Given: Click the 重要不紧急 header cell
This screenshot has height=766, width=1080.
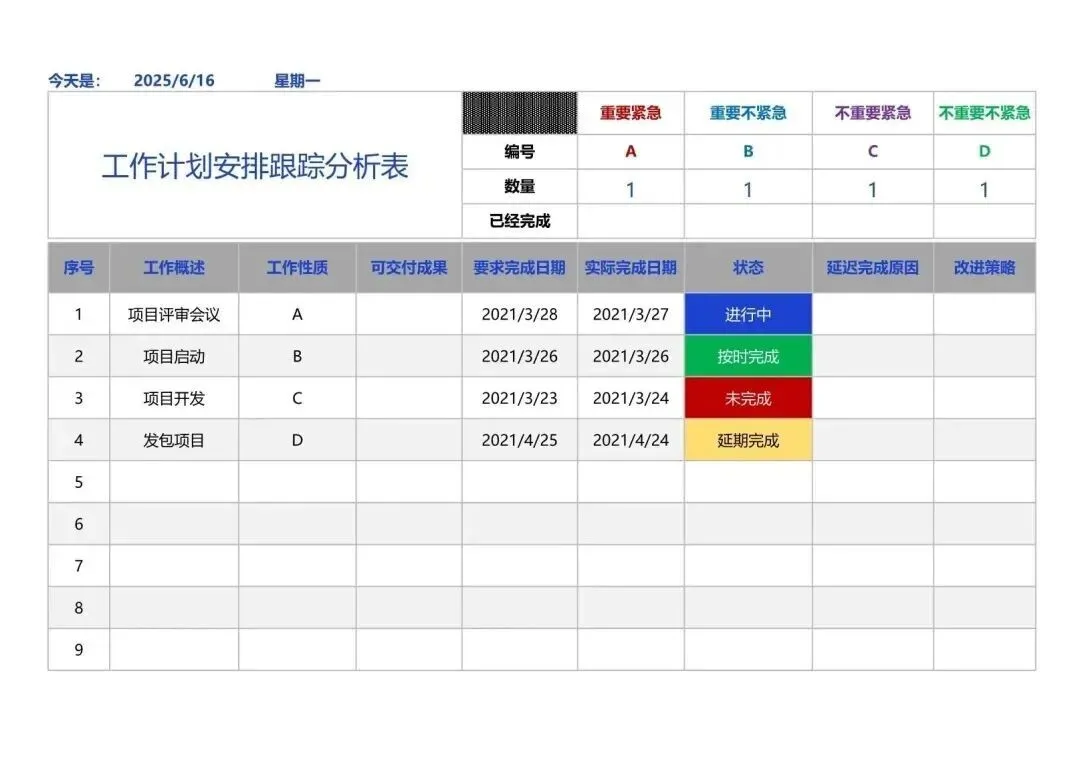Looking at the screenshot, I should tap(748, 113).
